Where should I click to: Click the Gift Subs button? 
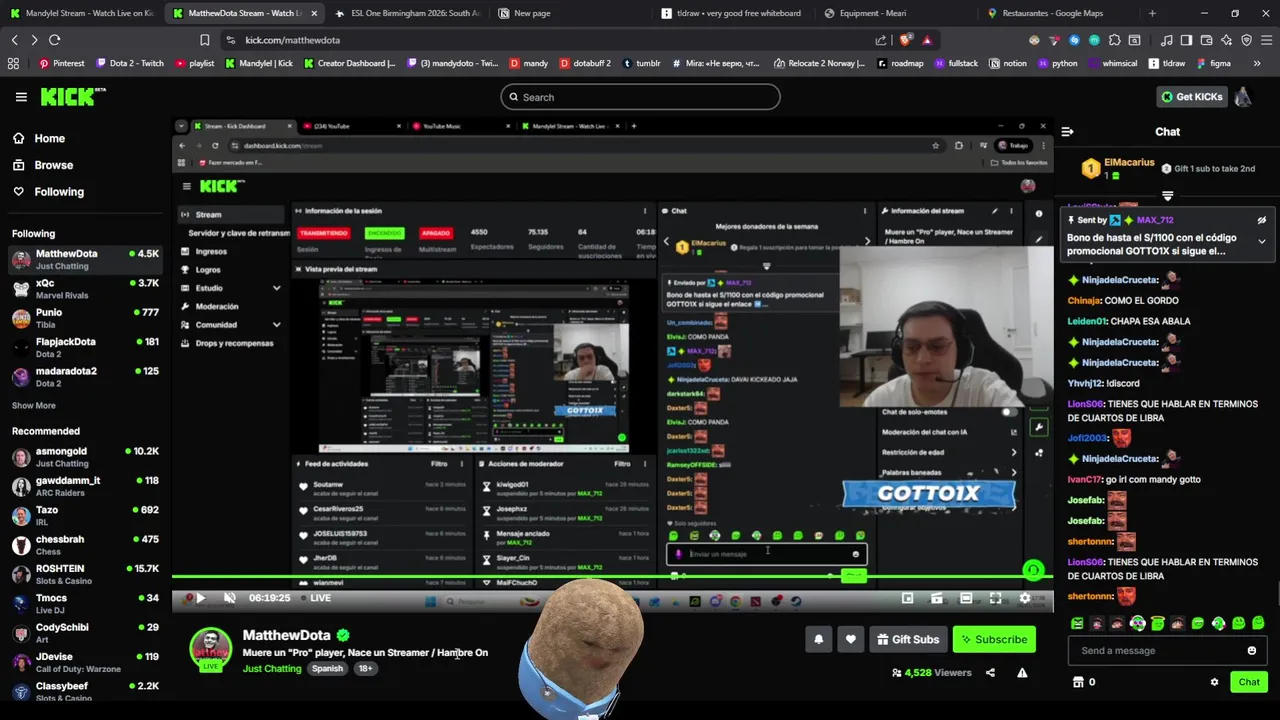tap(908, 640)
